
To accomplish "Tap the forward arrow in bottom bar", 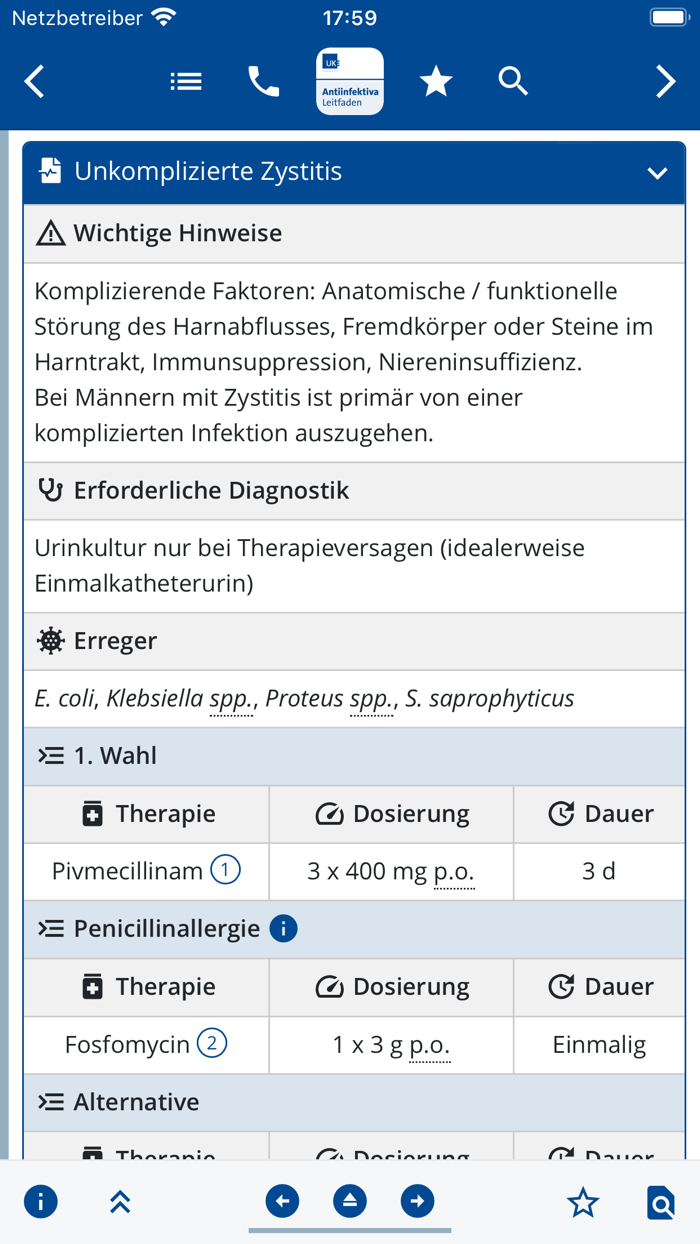I will [x=417, y=1201].
